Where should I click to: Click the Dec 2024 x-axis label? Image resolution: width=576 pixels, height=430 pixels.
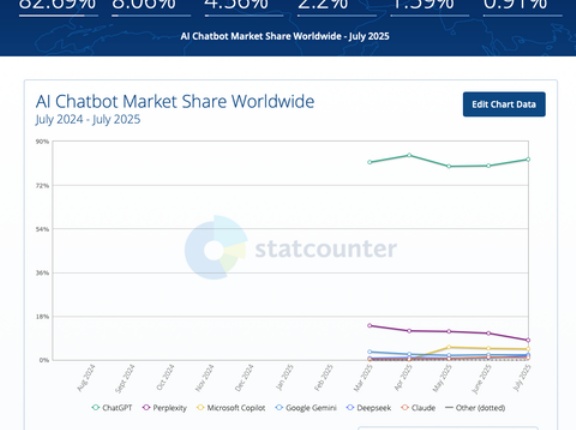pyautogui.click(x=245, y=377)
